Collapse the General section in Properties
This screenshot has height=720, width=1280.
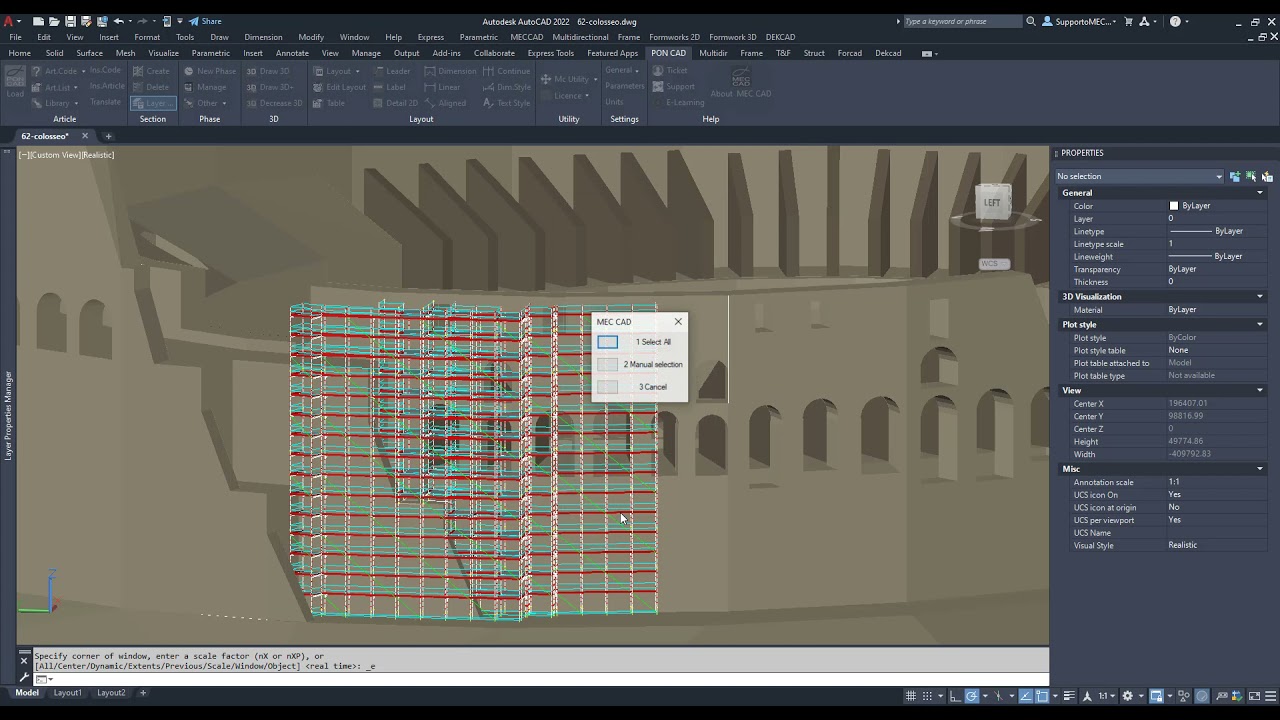(x=1259, y=193)
